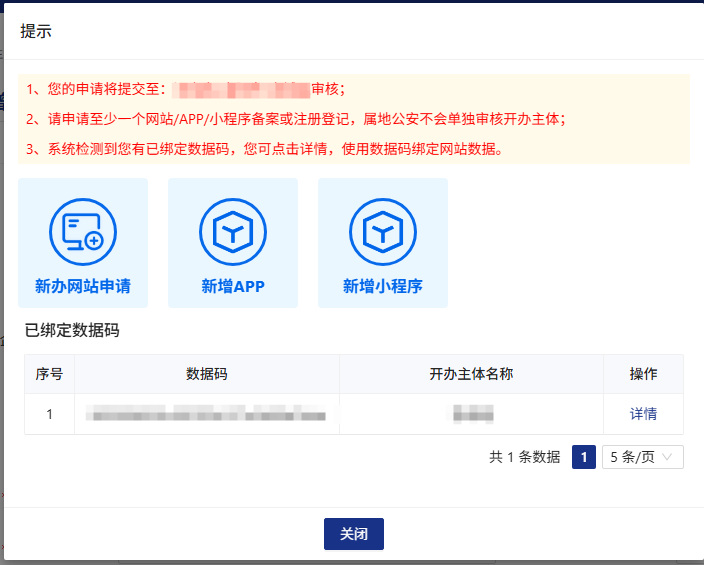Click the 序号 column header
The width and height of the screenshot is (704, 565).
coord(49,374)
